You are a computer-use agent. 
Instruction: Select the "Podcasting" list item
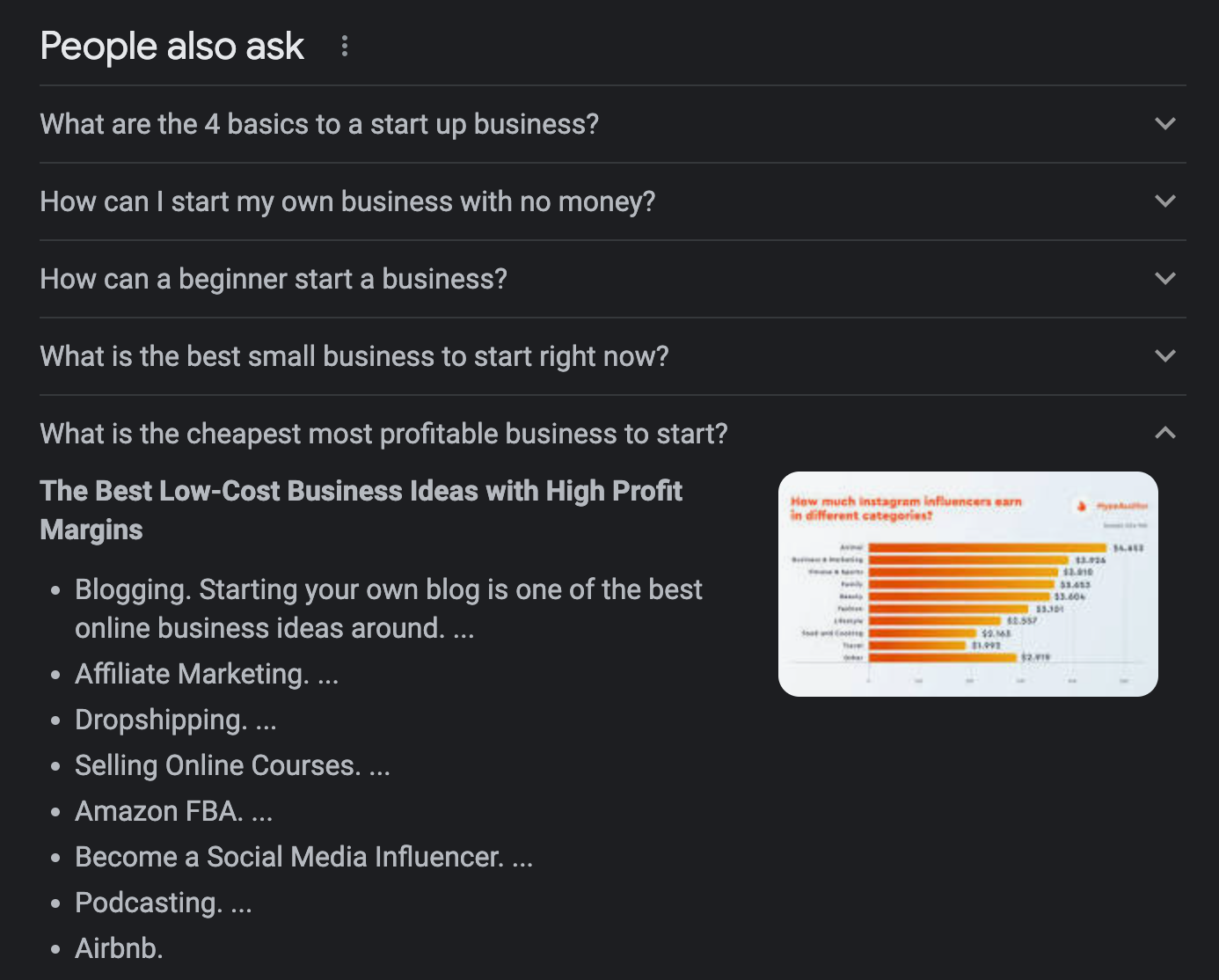point(163,903)
